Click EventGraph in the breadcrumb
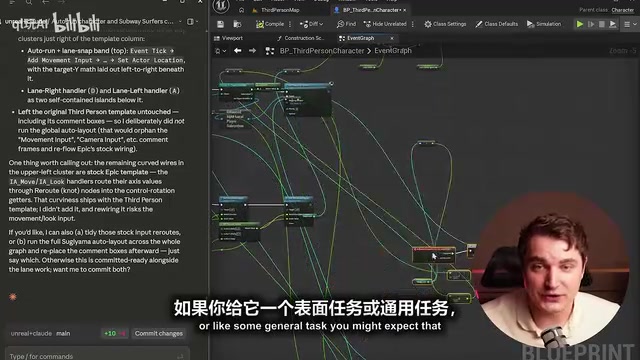Viewport: 640px width, 360px height. (393, 51)
